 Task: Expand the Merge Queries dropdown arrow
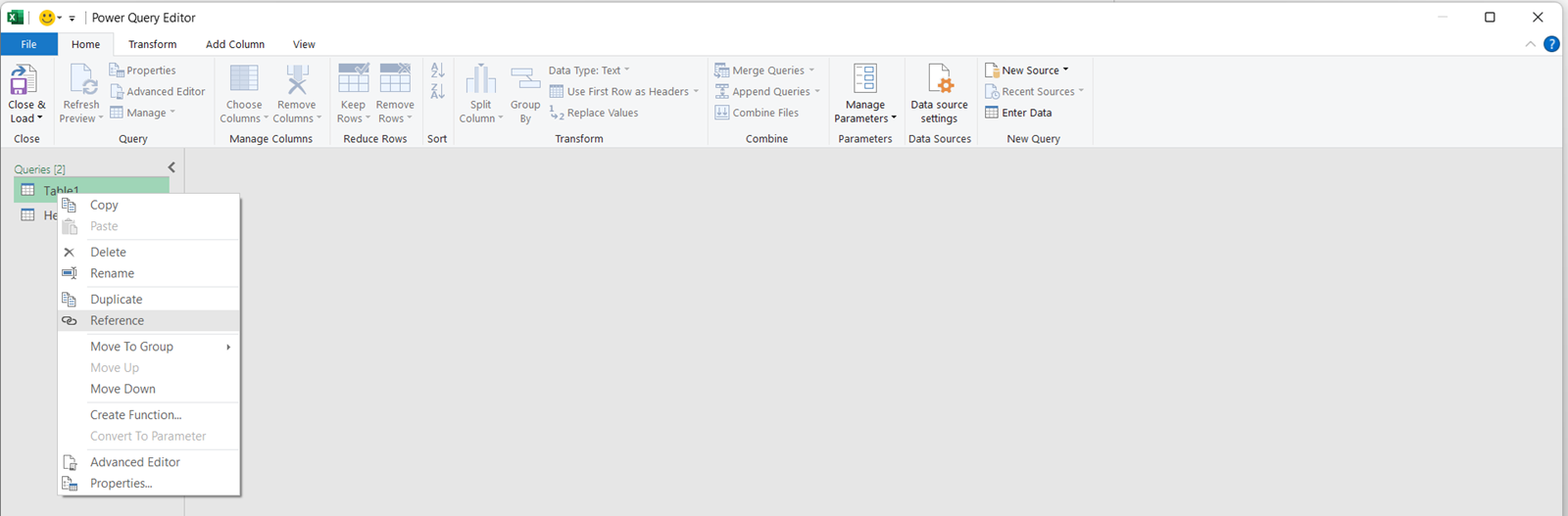coord(811,70)
